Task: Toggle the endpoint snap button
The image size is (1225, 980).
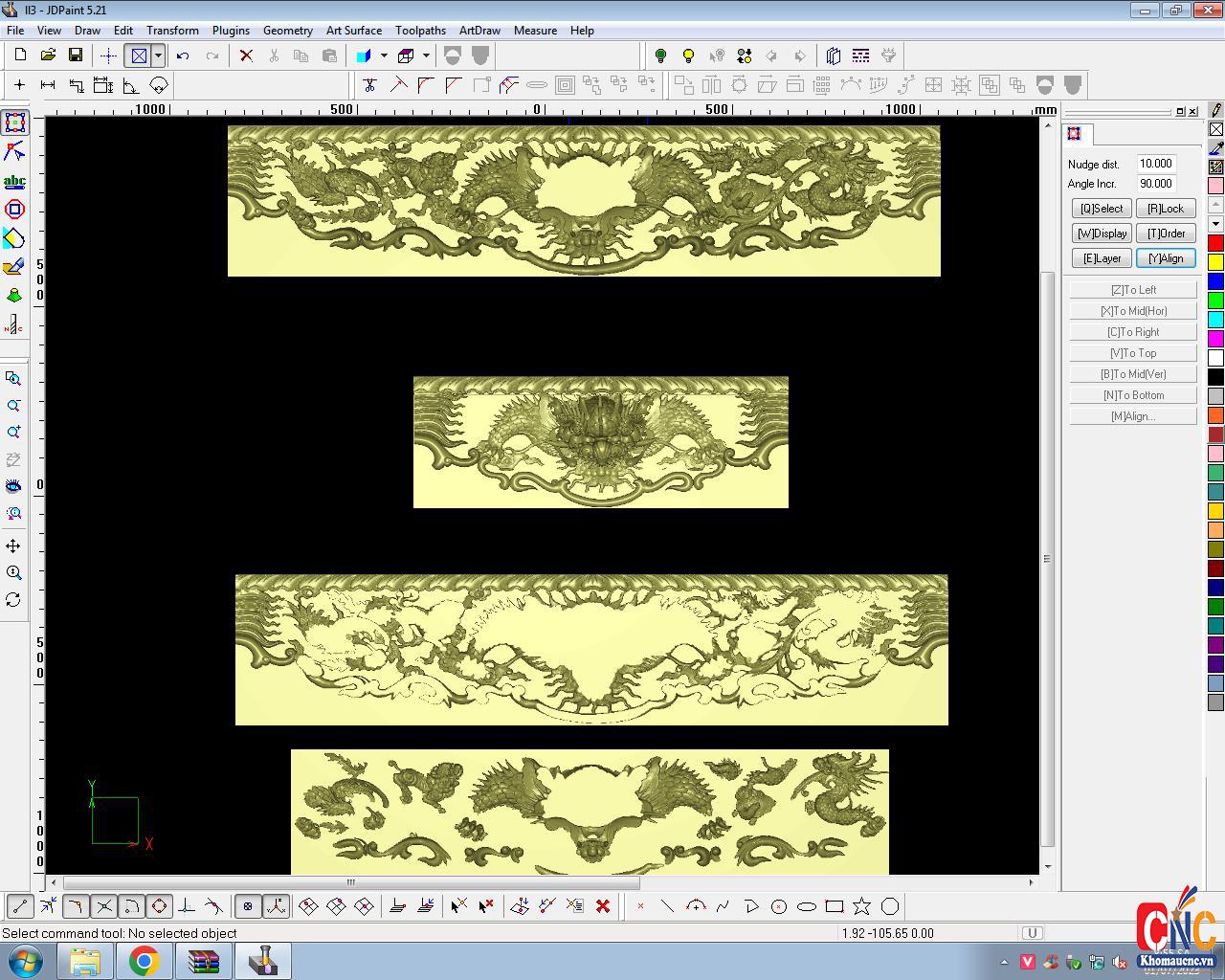Action: click(x=19, y=906)
